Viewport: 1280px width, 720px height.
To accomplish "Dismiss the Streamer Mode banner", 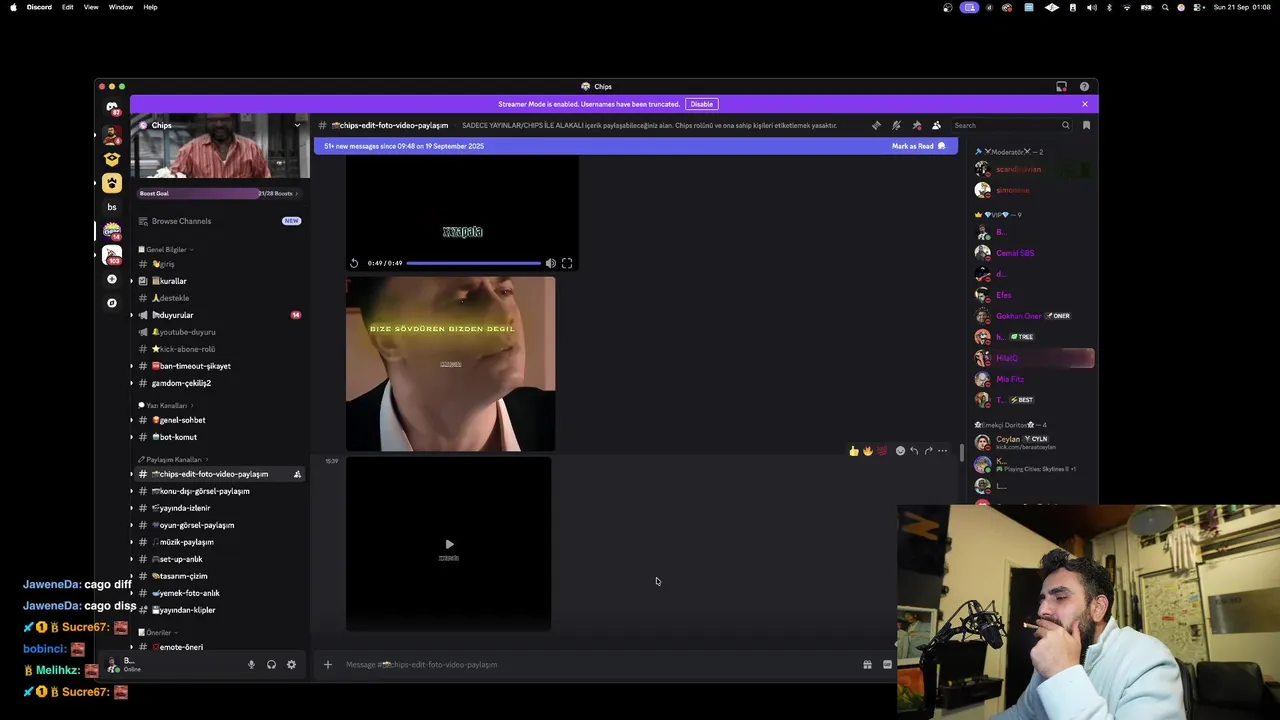I will tap(1084, 104).
